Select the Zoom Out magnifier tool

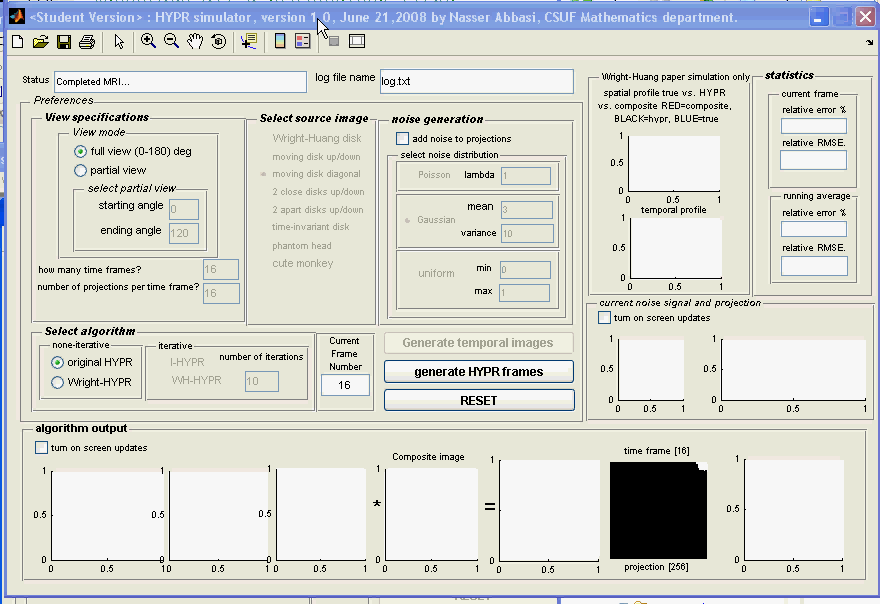click(x=171, y=41)
